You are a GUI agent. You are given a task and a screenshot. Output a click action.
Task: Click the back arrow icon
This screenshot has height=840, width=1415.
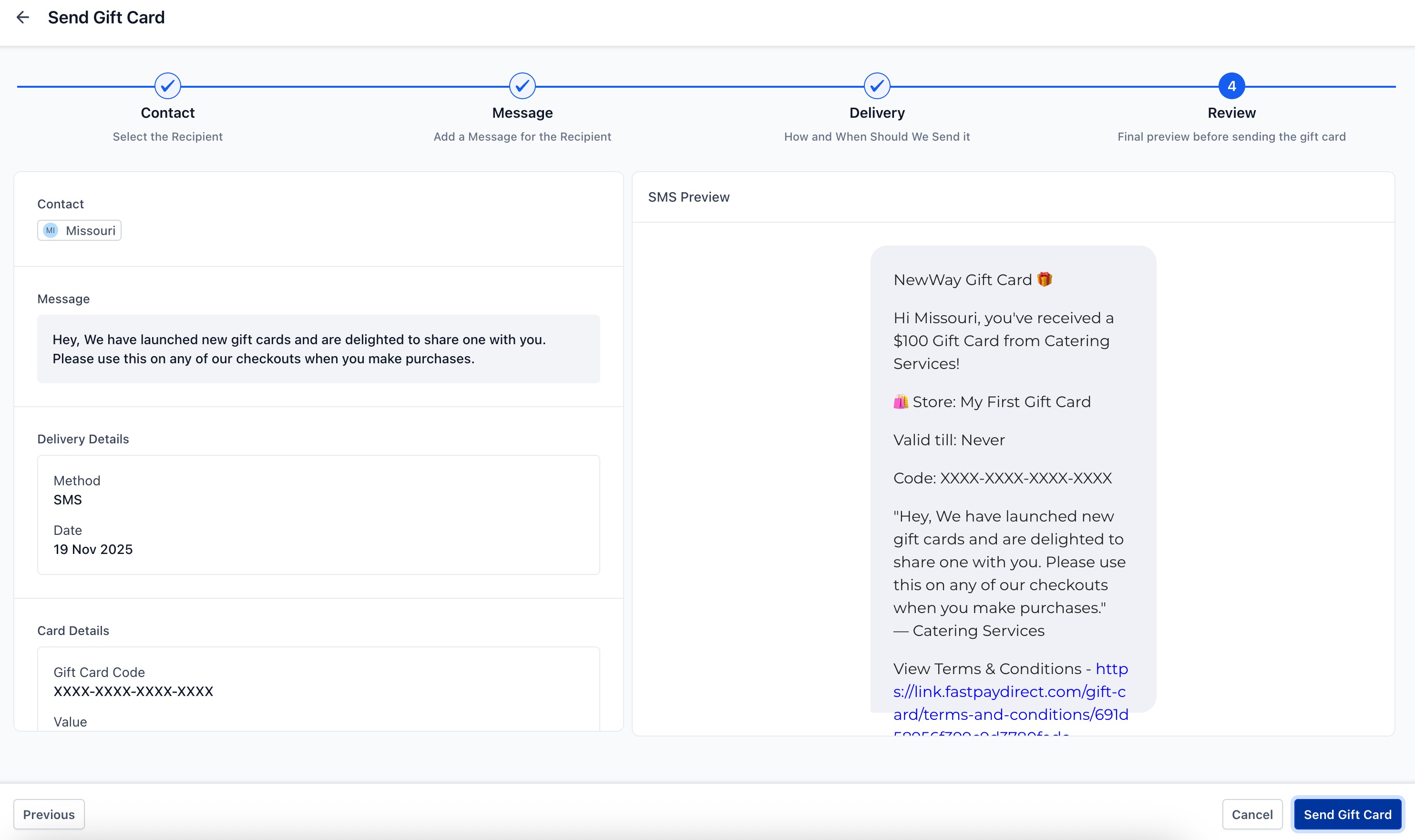pos(22,18)
